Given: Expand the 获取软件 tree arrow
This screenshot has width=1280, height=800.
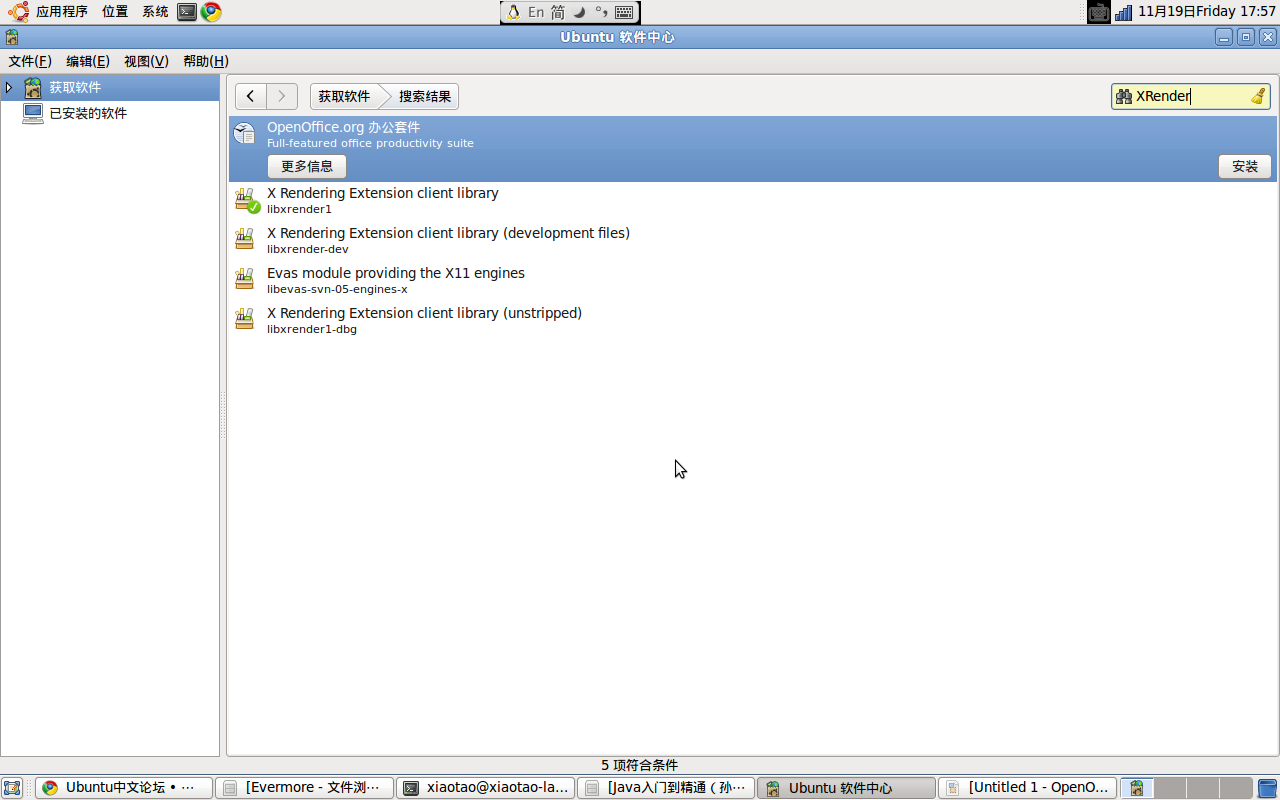Looking at the screenshot, I should (9, 87).
